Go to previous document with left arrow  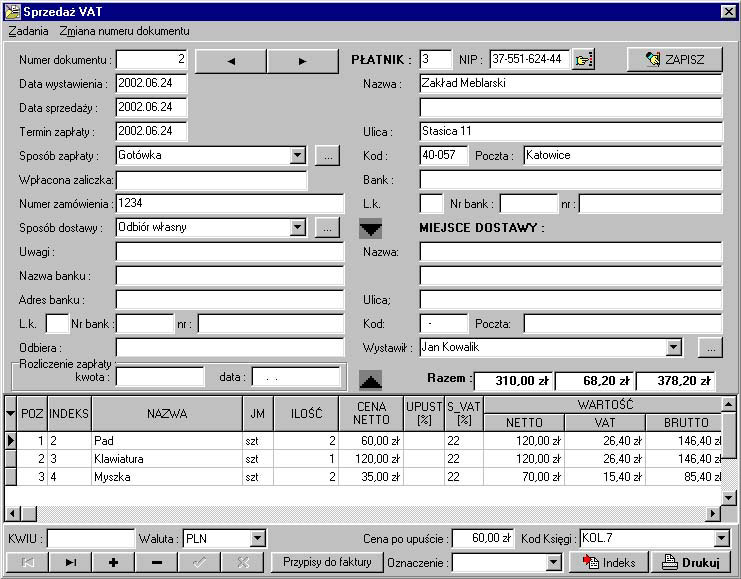click(x=232, y=61)
